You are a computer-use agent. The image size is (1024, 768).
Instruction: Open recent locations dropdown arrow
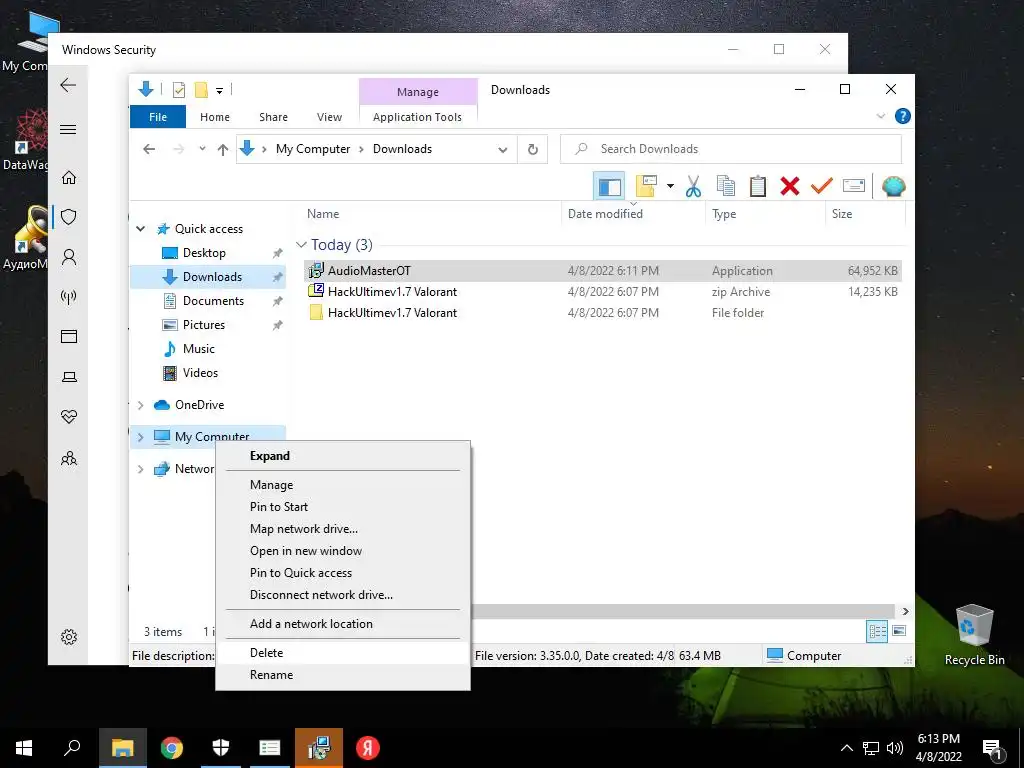pos(202,149)
